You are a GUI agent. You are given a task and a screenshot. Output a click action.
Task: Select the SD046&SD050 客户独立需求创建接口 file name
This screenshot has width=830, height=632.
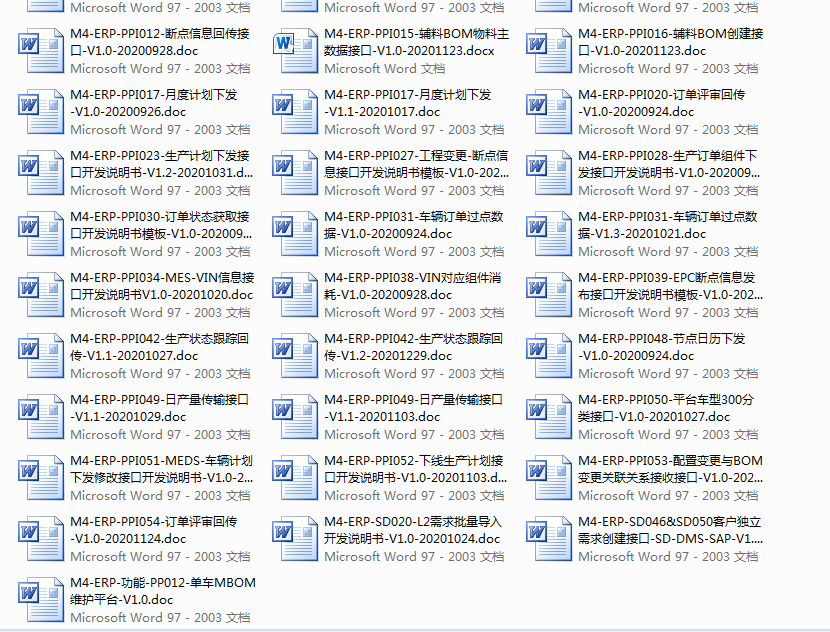pos(670,530)
